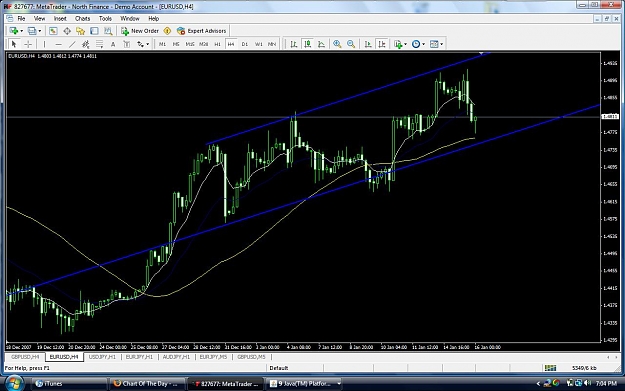Click the Expert Advisors button

click(x=202, y=31)
